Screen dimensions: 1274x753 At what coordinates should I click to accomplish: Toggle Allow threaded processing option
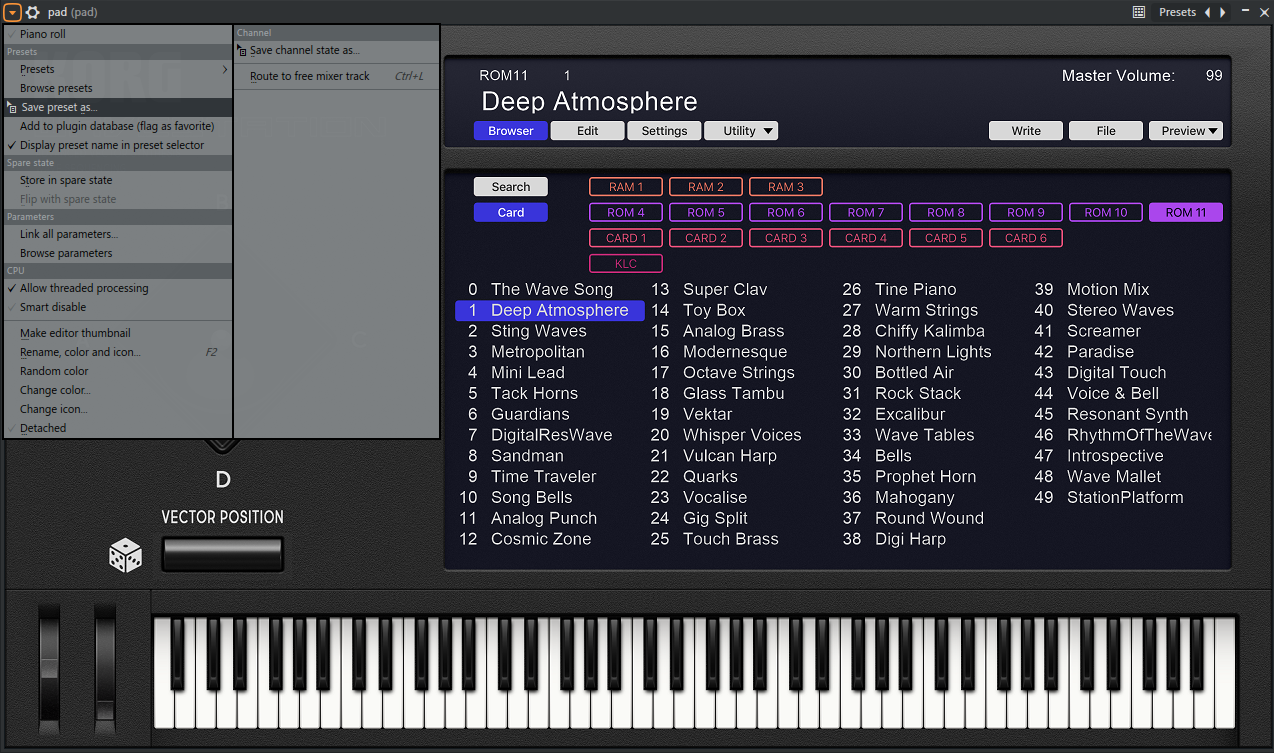[x=84, y=288]
